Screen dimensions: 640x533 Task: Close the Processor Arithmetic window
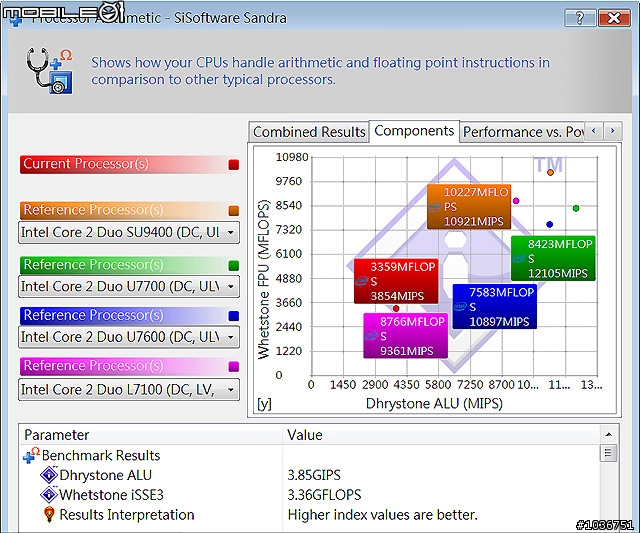click(x=614, y=18)
